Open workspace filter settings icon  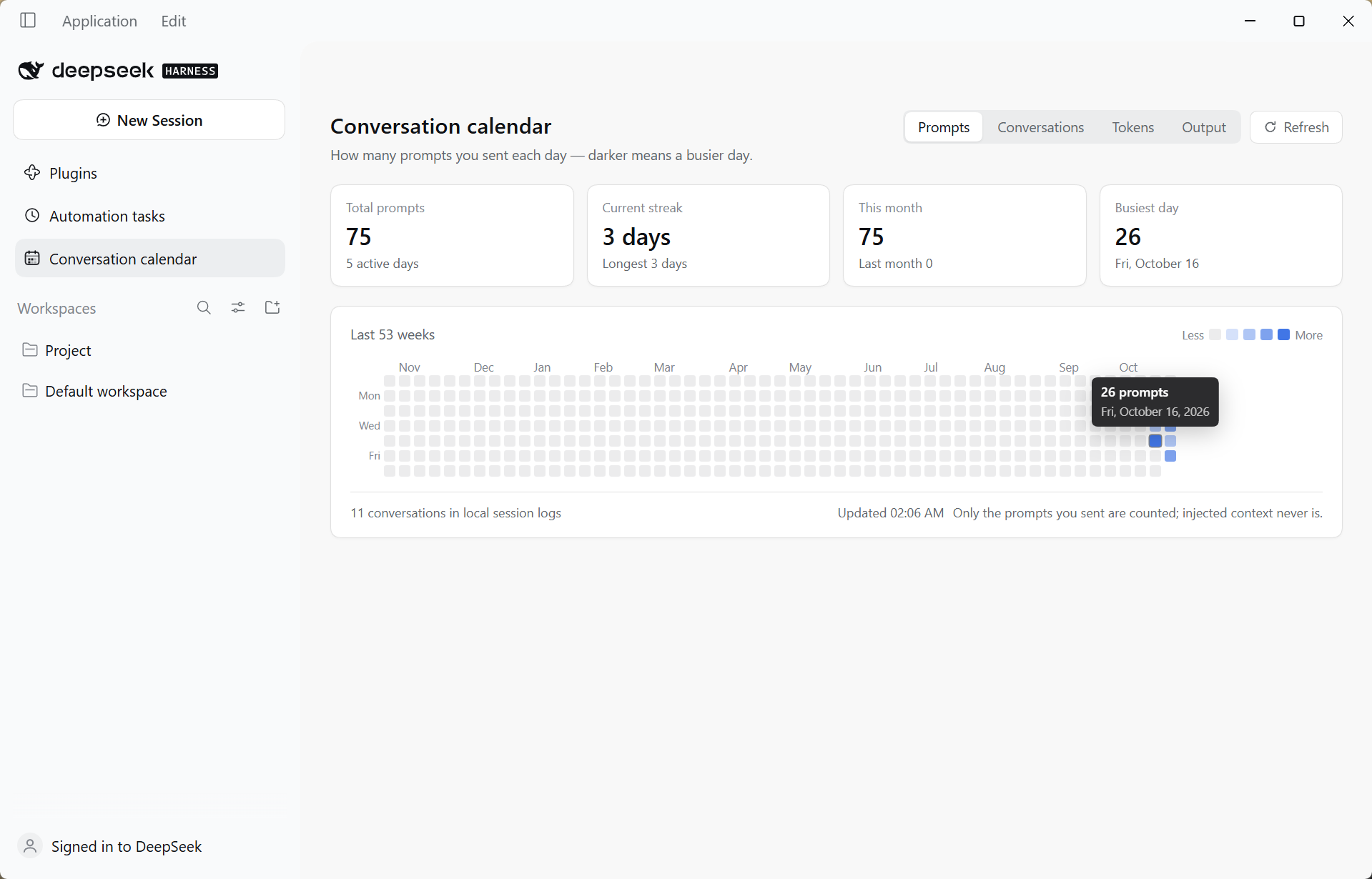click(x=238, y=308)
